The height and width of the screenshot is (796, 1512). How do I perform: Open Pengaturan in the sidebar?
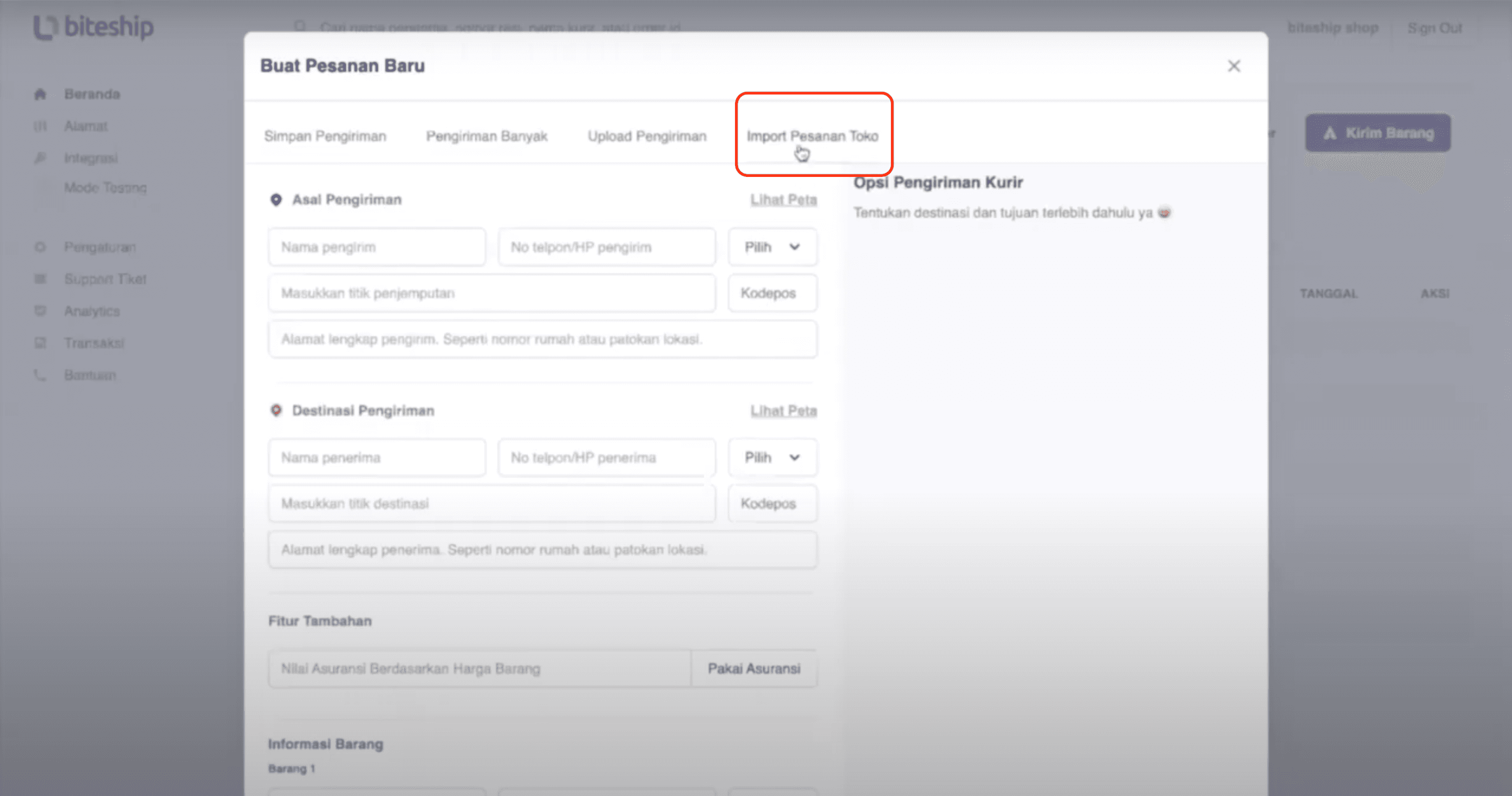tap(100, 247)
